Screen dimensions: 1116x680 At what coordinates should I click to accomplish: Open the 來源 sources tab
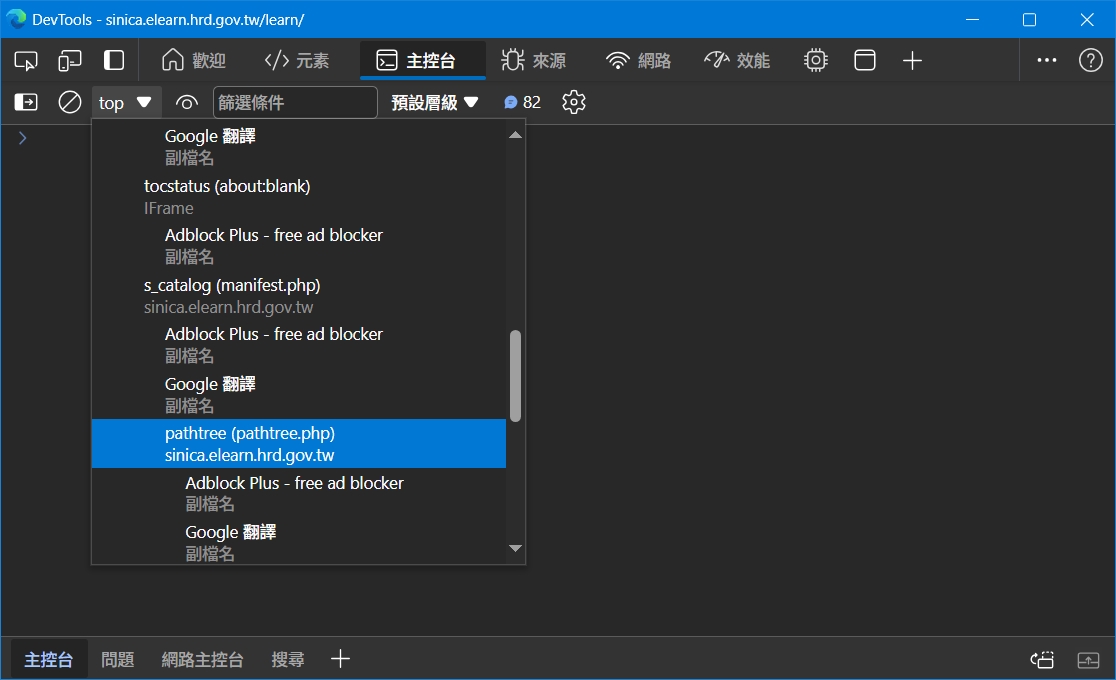[533, 61]
